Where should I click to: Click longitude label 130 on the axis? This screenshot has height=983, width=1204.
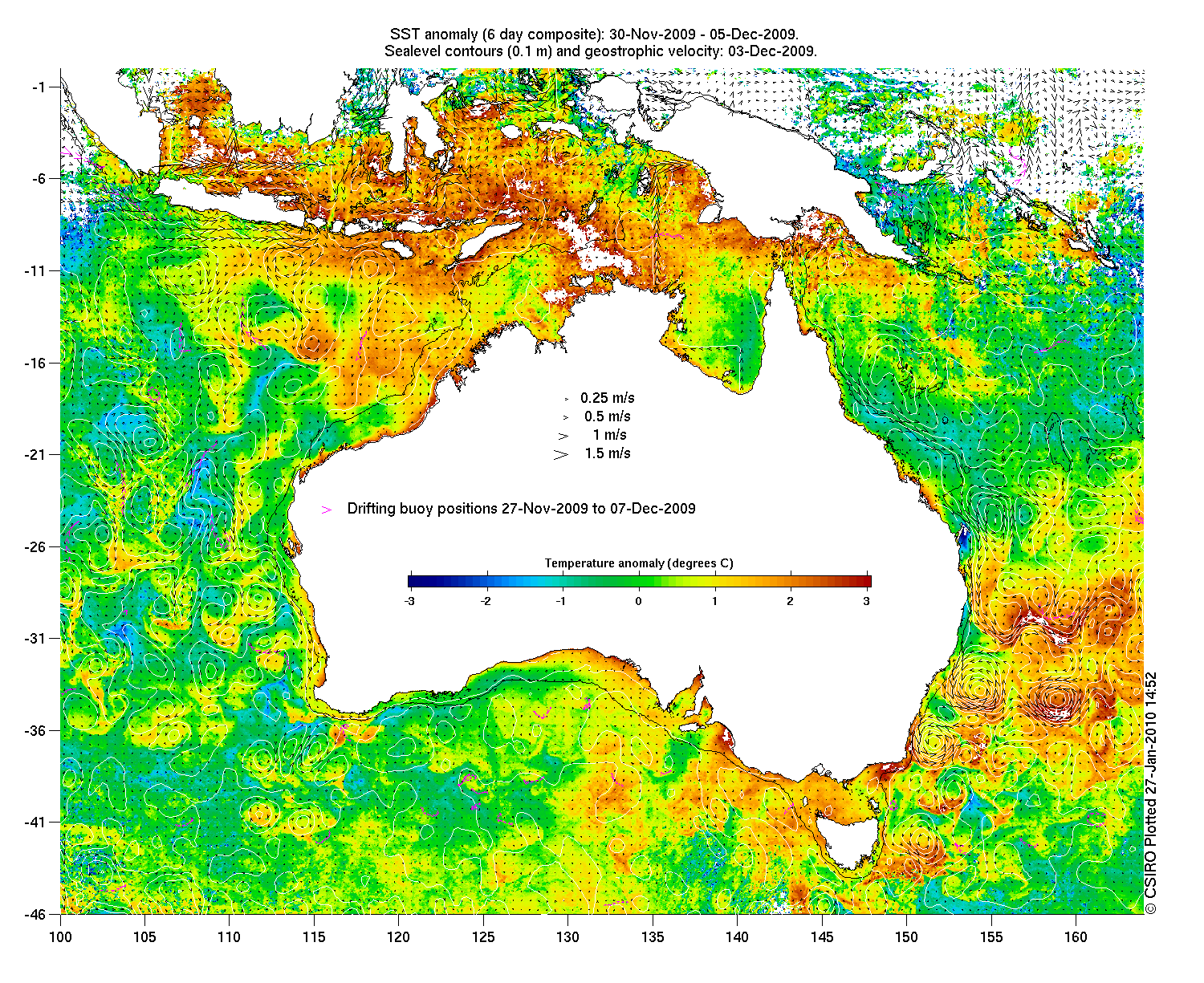[x=567, y=936]
